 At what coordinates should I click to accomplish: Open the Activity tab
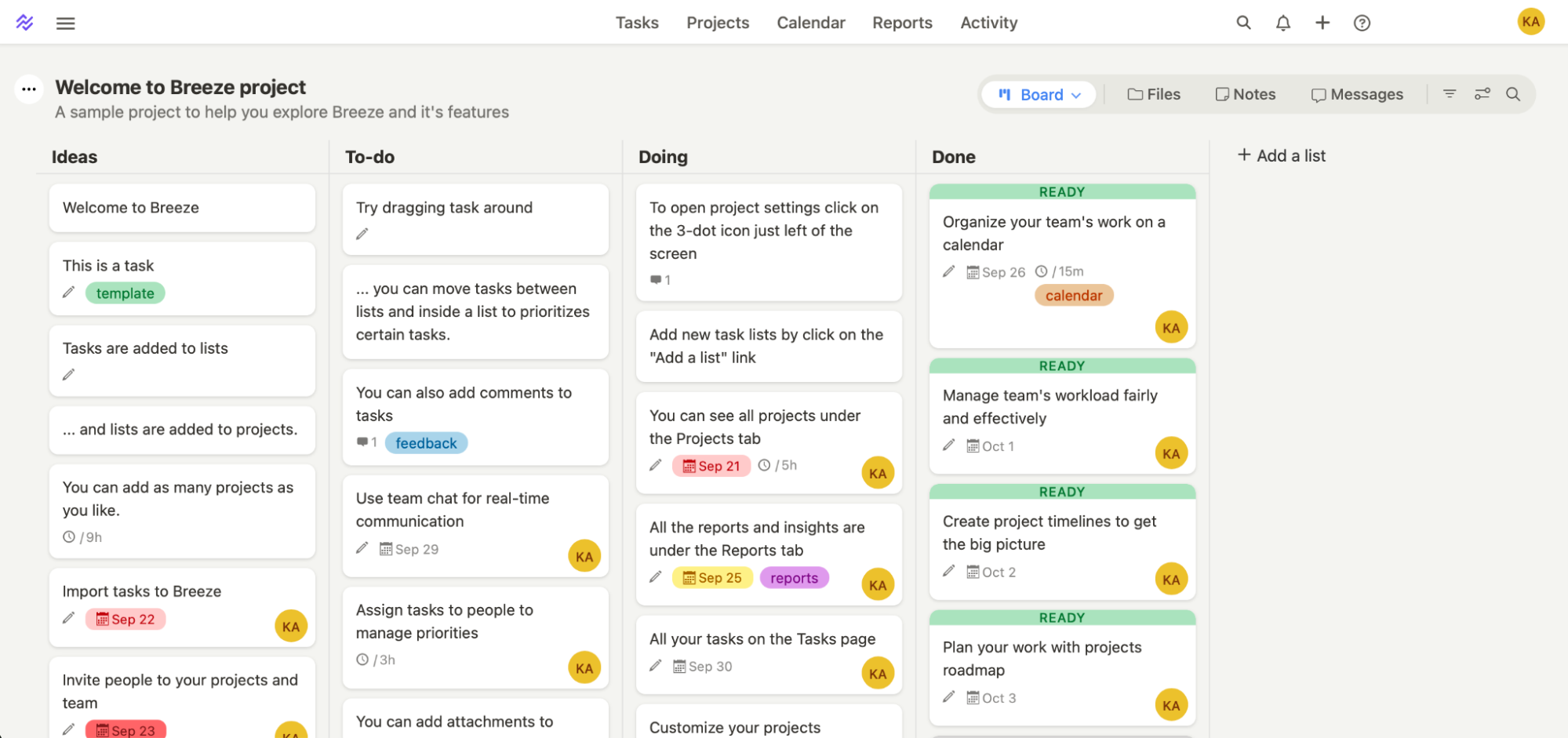pos(989,23)
